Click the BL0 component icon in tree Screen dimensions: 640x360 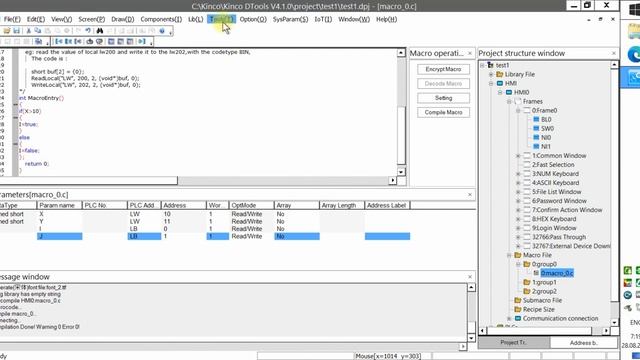pyautogui.click(x=536, y=119)
